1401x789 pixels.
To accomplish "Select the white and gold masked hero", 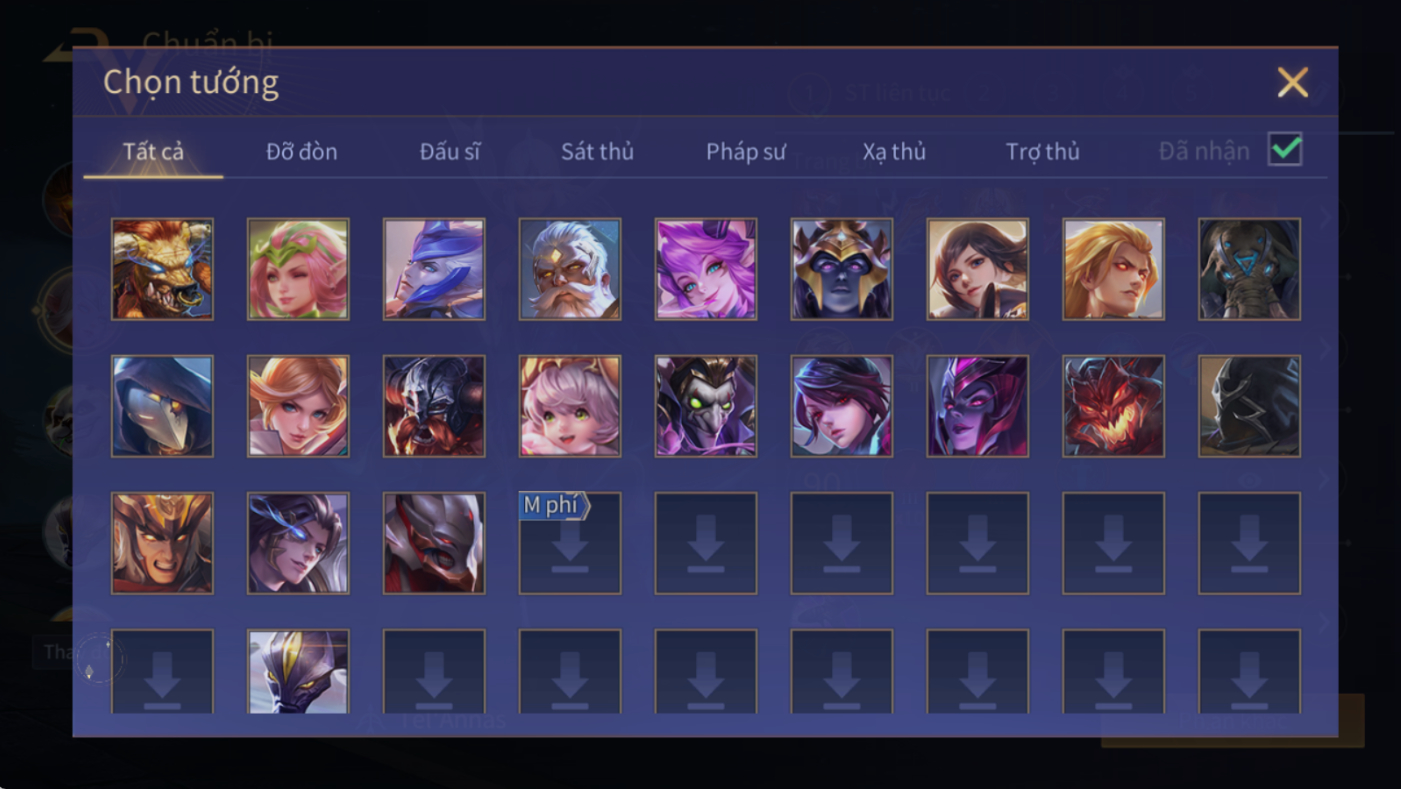I will [298, 671].
